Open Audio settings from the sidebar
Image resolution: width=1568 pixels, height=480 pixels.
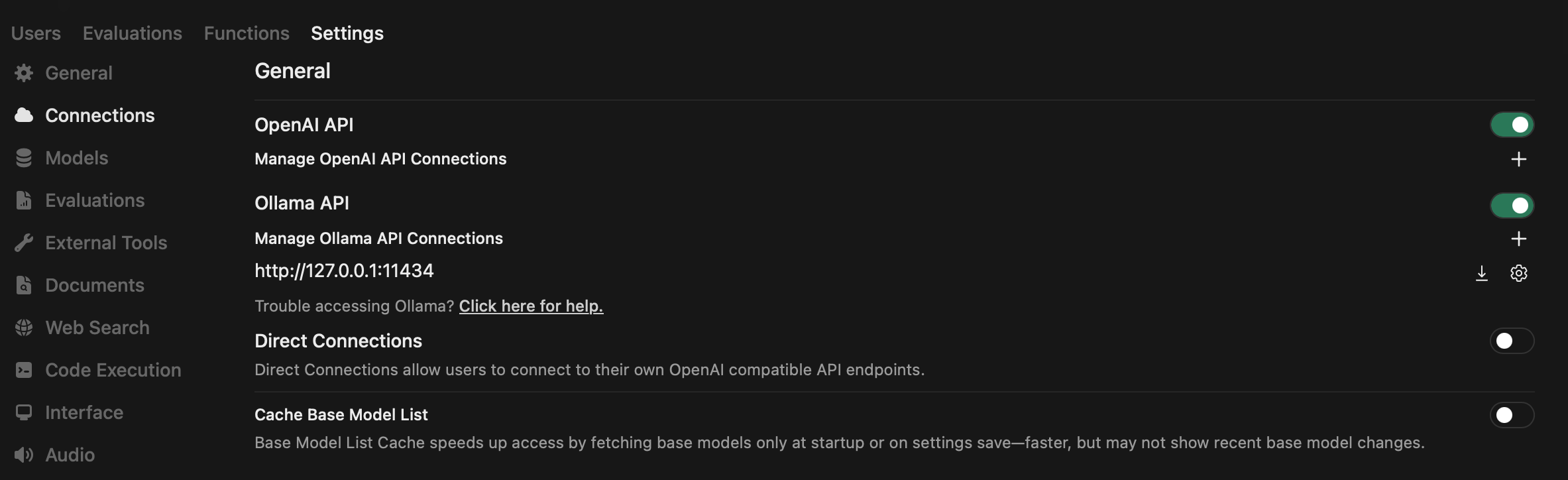tap(70, 454)
